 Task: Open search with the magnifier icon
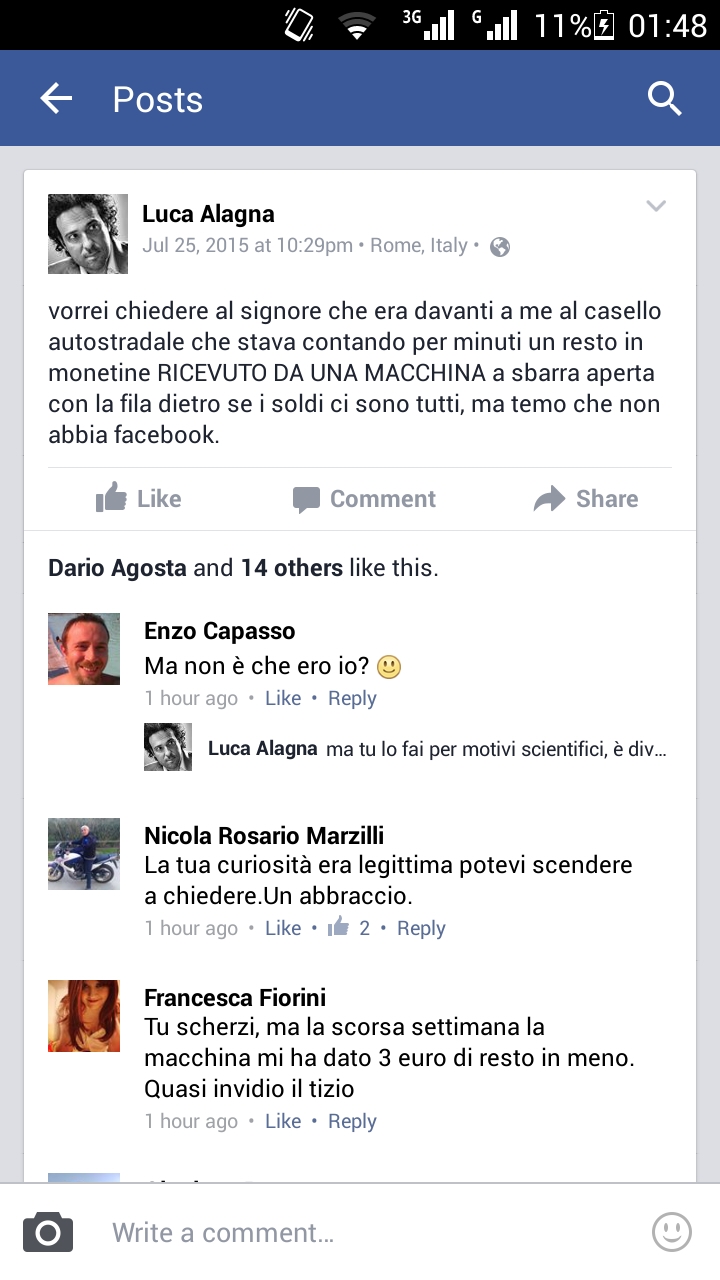(664, 98)
